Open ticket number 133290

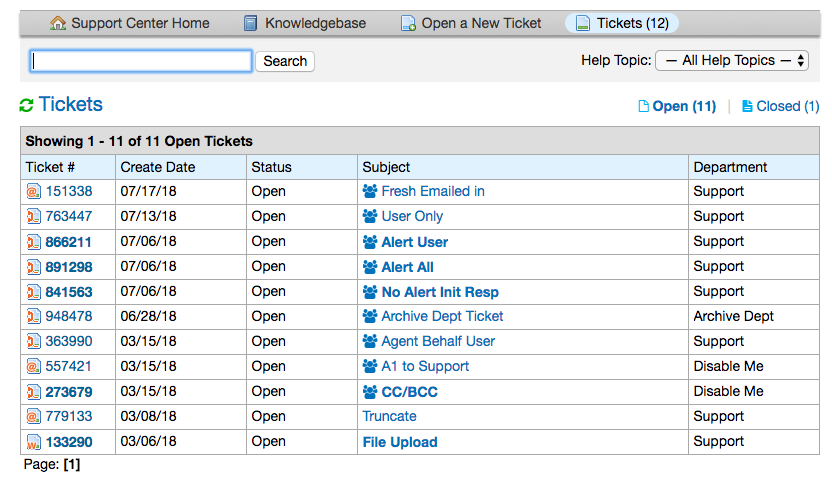tap(69, 442)
